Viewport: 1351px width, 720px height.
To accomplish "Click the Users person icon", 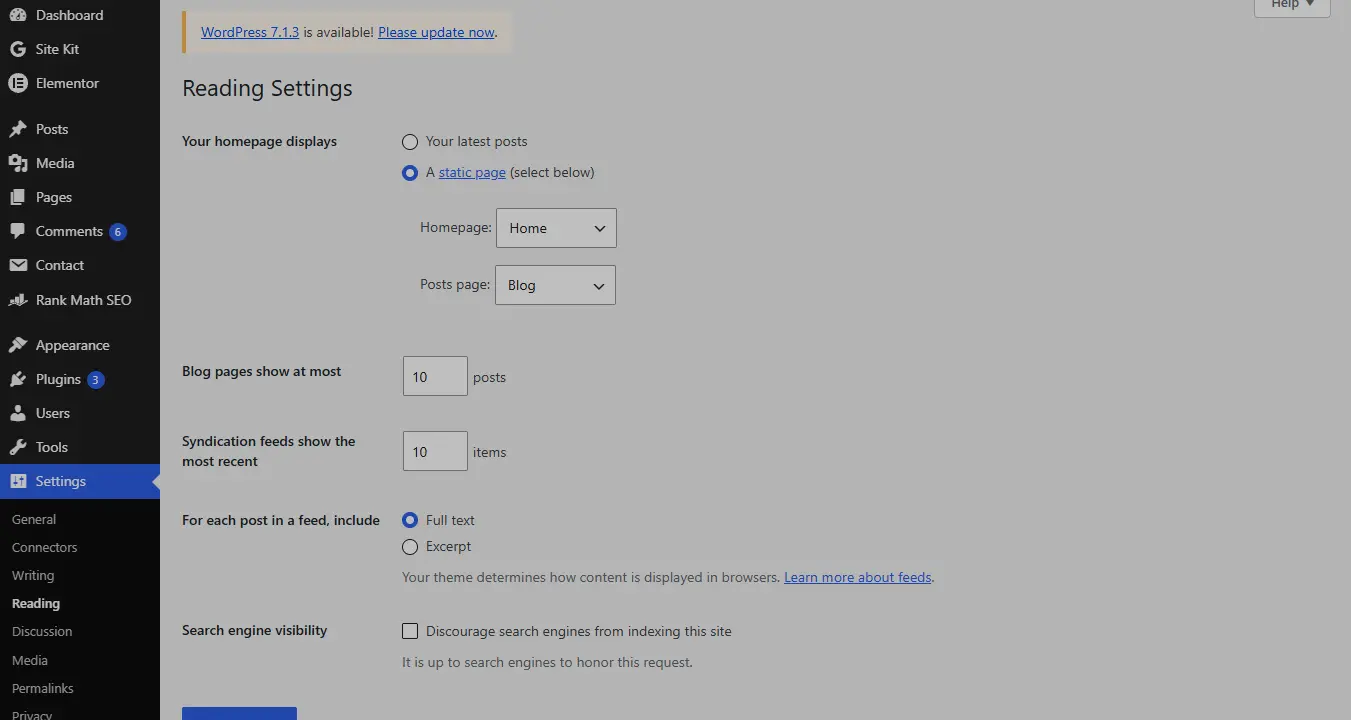I will click(x=17, y=413).
